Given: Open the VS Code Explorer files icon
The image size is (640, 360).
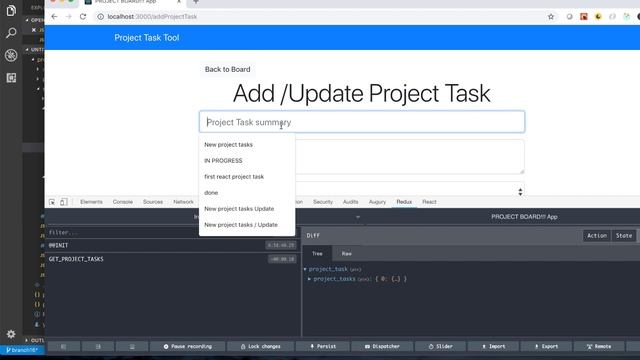Looking at the screenshot, I should pos(11,11).
